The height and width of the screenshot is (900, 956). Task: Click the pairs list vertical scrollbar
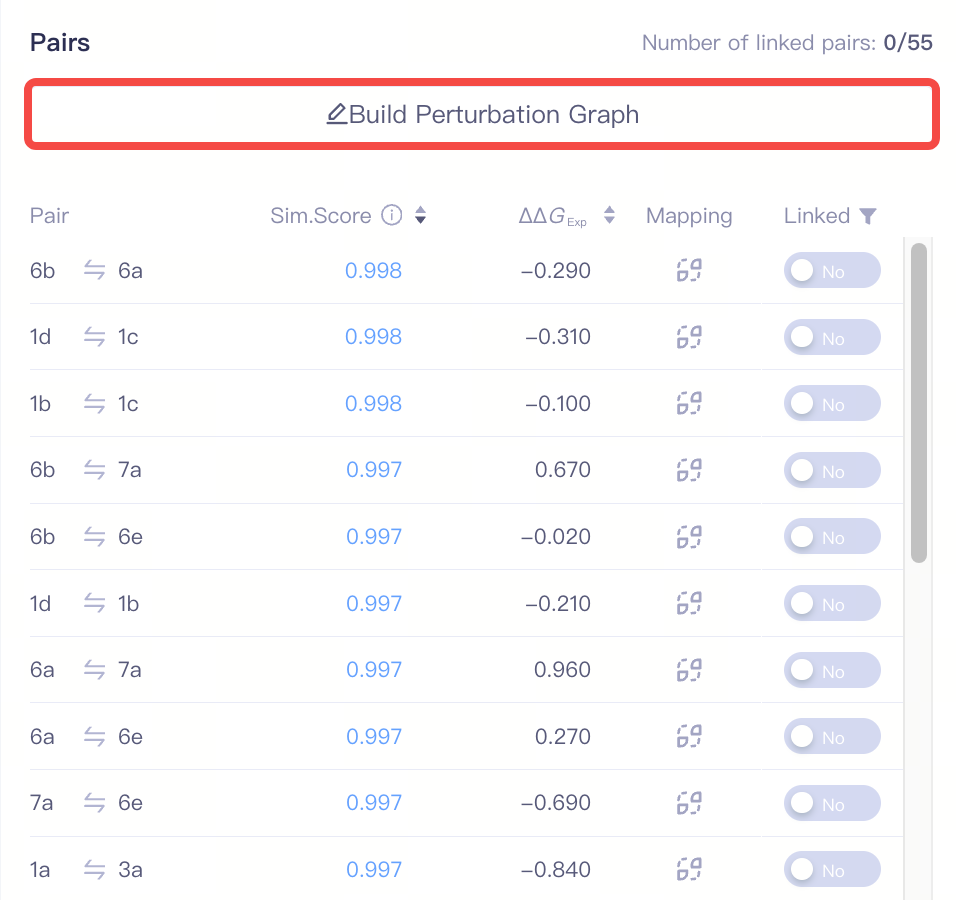coord(919,403)
